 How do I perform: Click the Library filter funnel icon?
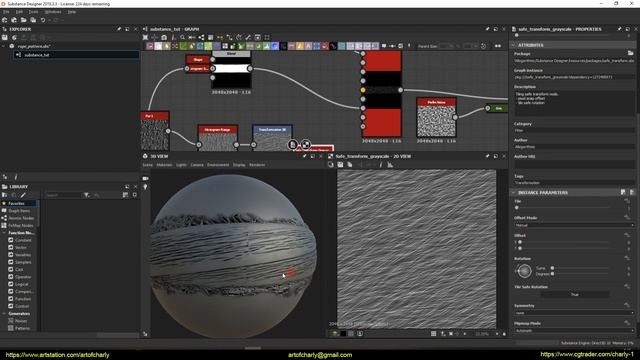tap(87, 195)
